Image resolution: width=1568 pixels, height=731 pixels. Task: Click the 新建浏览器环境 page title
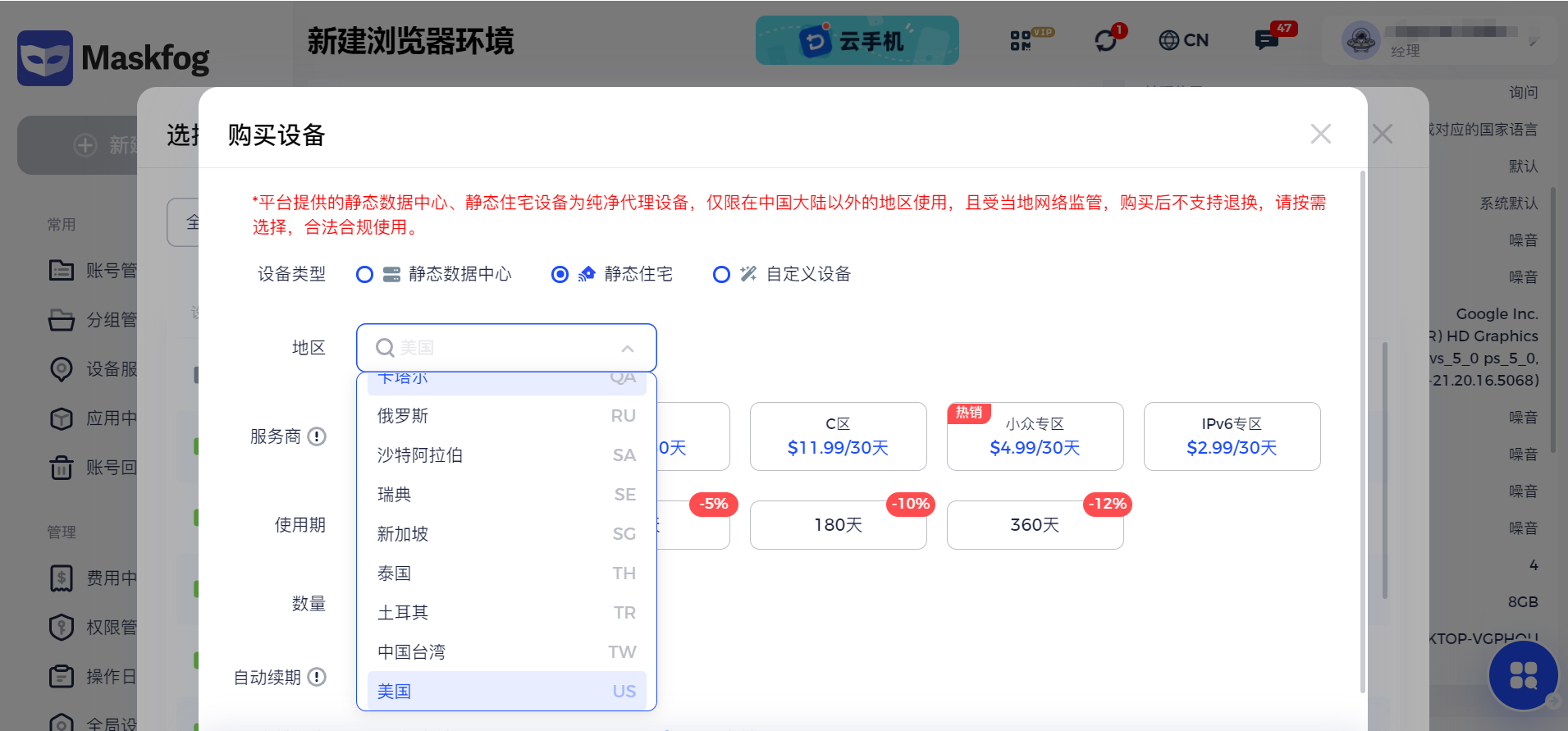tap(410, 41)
